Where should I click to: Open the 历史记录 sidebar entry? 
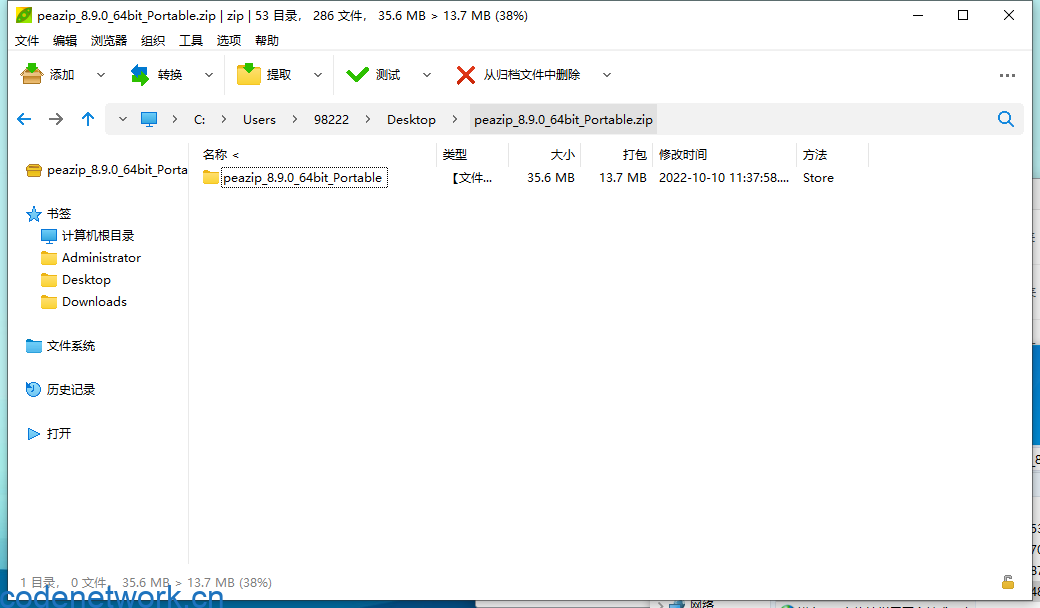click(x=71, y=389)
